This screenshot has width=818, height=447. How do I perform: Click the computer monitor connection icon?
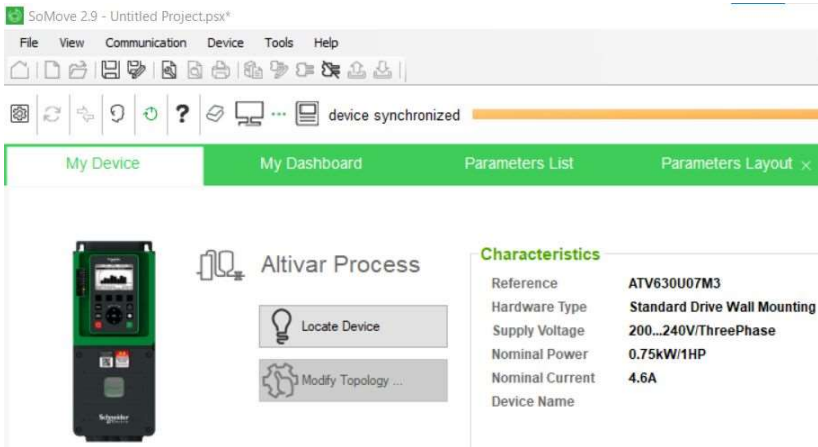coord(249,114)
